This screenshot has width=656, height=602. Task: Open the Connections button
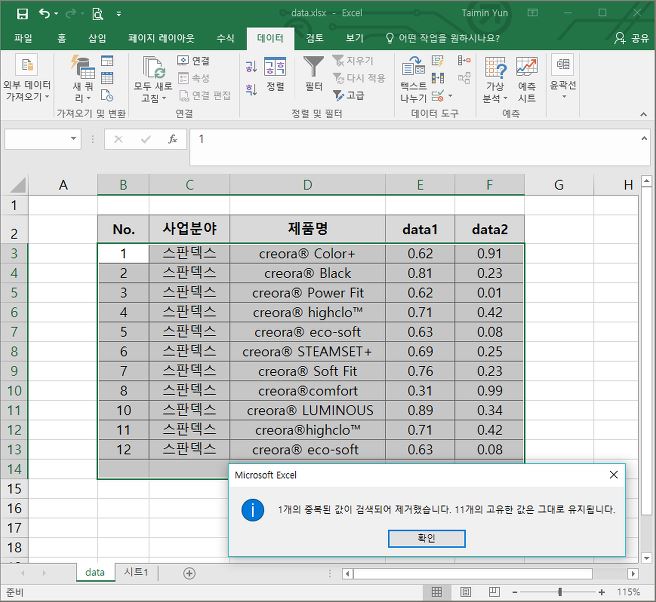tap(193, 61)
